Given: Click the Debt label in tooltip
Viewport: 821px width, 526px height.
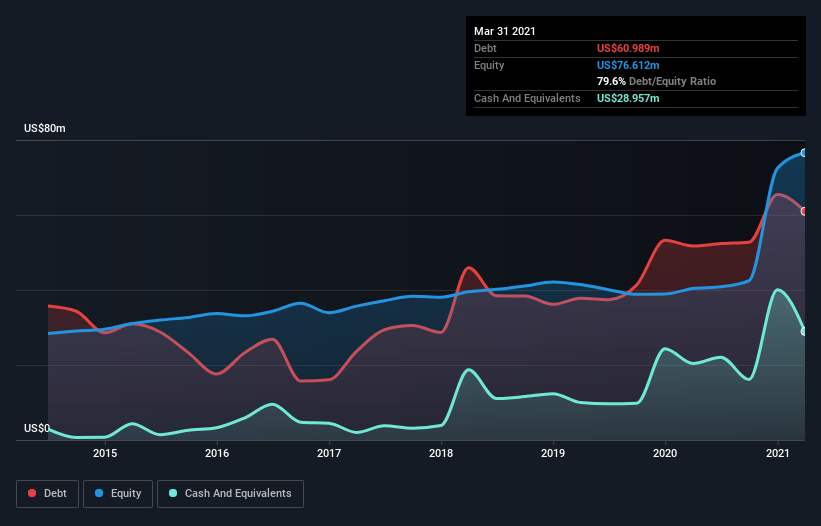Looking at the screenshot, I should pos(485,48).
